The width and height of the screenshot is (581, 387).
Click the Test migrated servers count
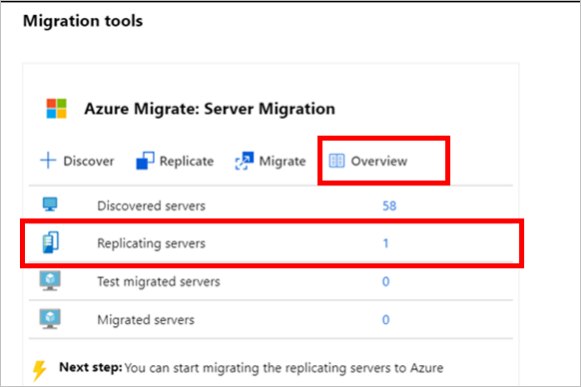(x=386, y=281)
